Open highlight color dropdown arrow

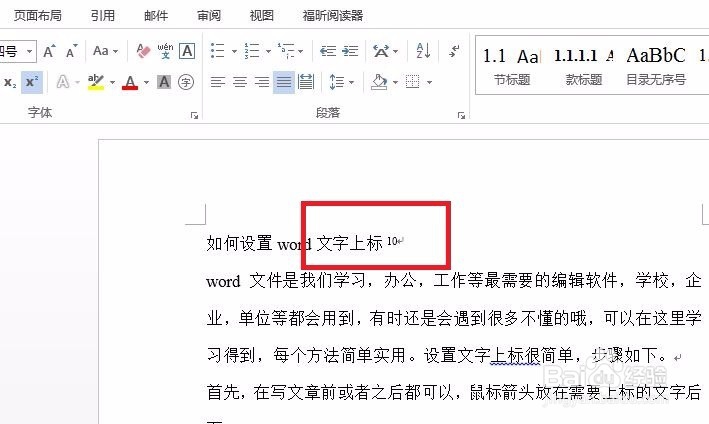[x=112, y=83]
